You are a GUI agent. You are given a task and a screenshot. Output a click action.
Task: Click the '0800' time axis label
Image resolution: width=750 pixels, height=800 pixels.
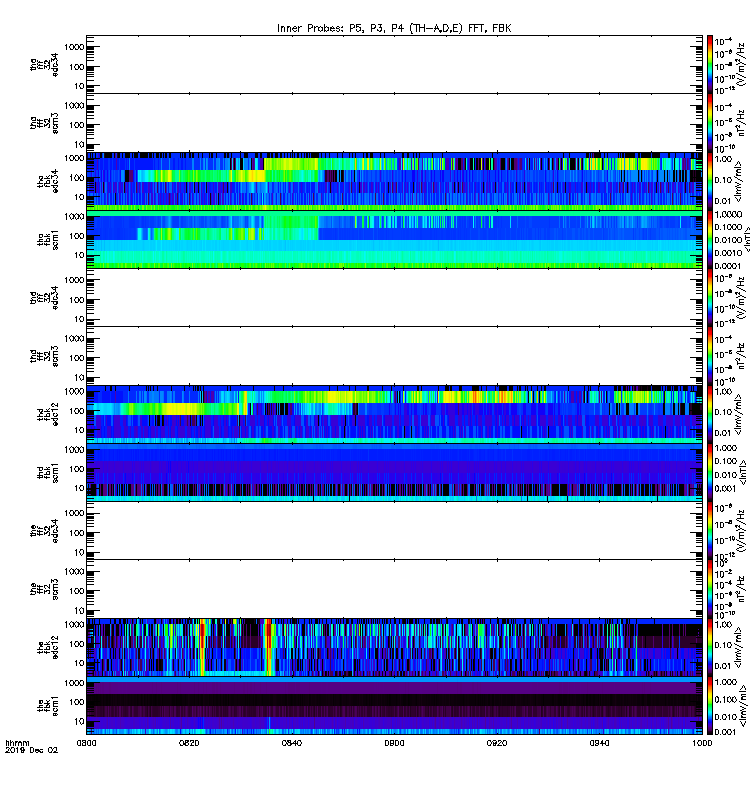point(86,743)
